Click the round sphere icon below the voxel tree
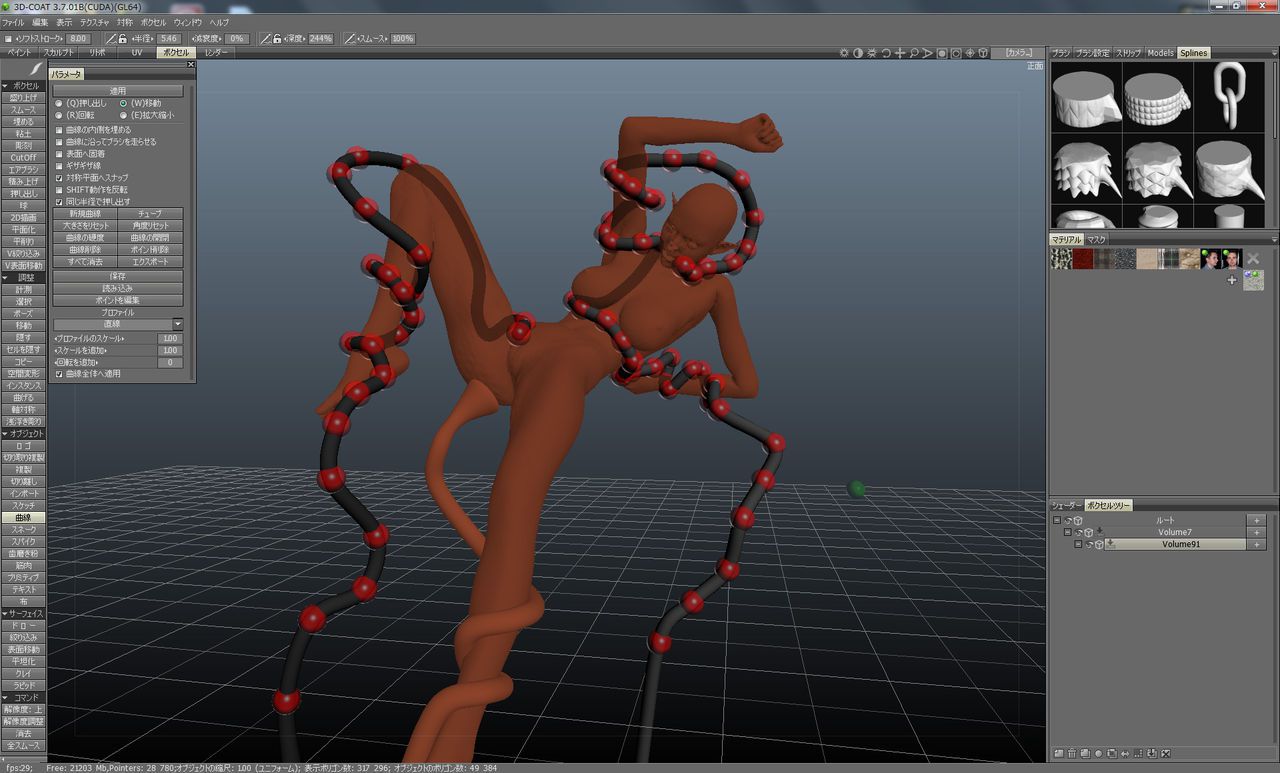Viewport: 1280px width, 773px height. [1098, 752]
